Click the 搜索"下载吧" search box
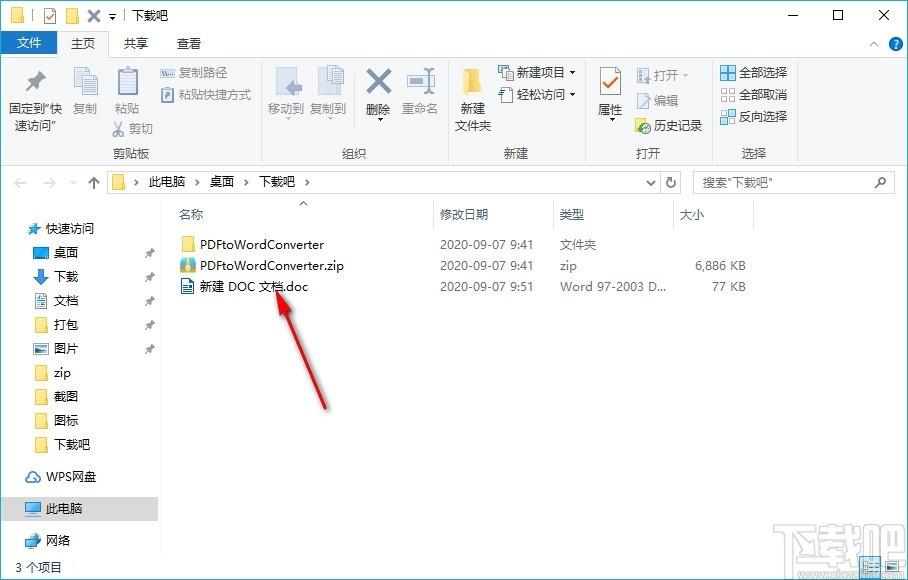Viewport: 908px width, 580px height. 794,183
